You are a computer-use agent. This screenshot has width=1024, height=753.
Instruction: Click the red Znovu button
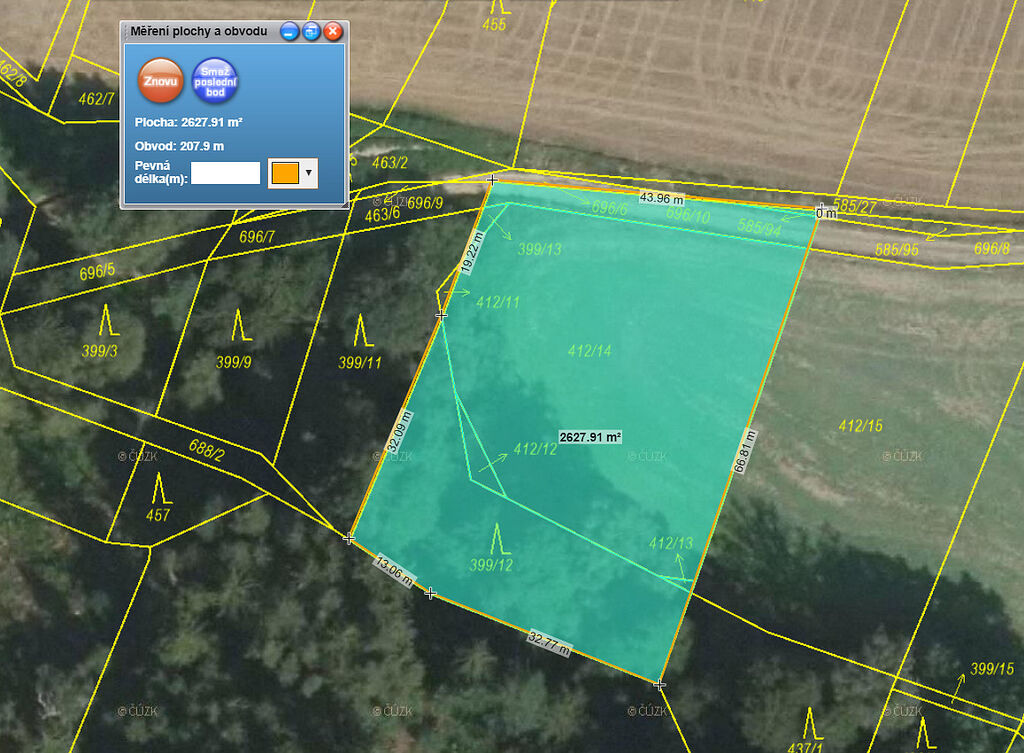161,81
